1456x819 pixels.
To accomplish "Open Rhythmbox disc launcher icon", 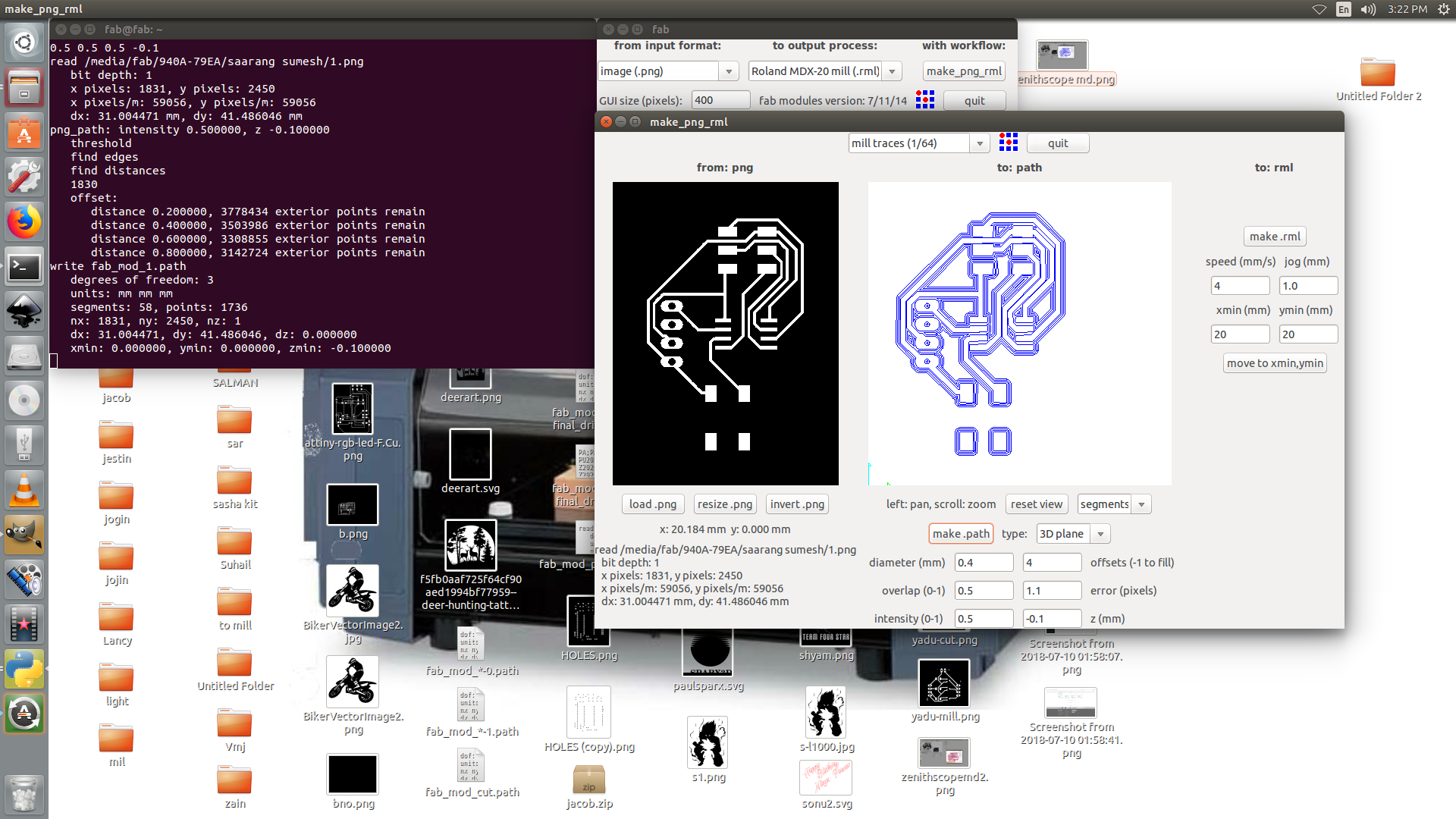I will click(24, 400).
